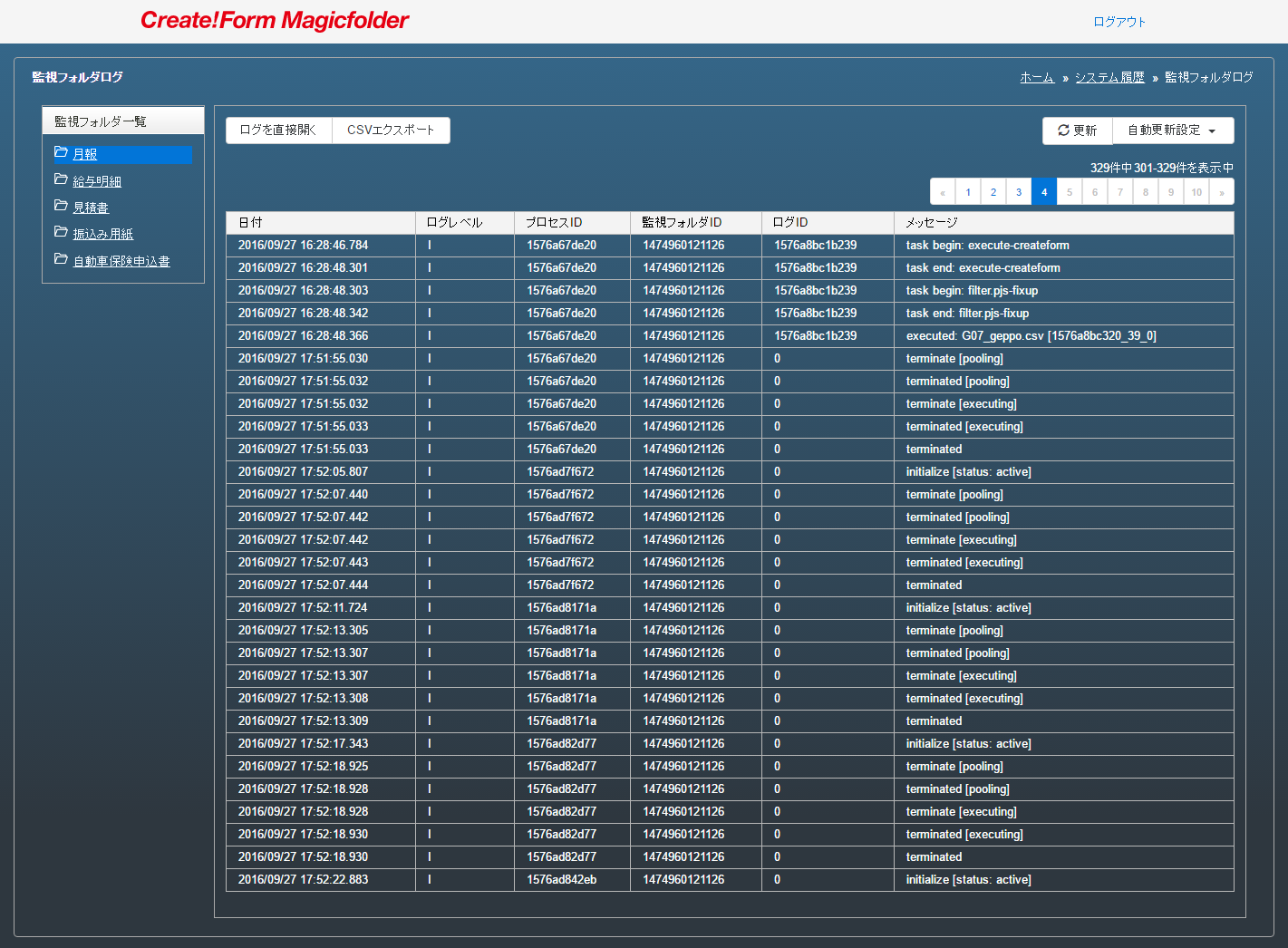Open the 月報 watch folder
The width and height of the screenshot is (1288, 948).
coord(85,155)
